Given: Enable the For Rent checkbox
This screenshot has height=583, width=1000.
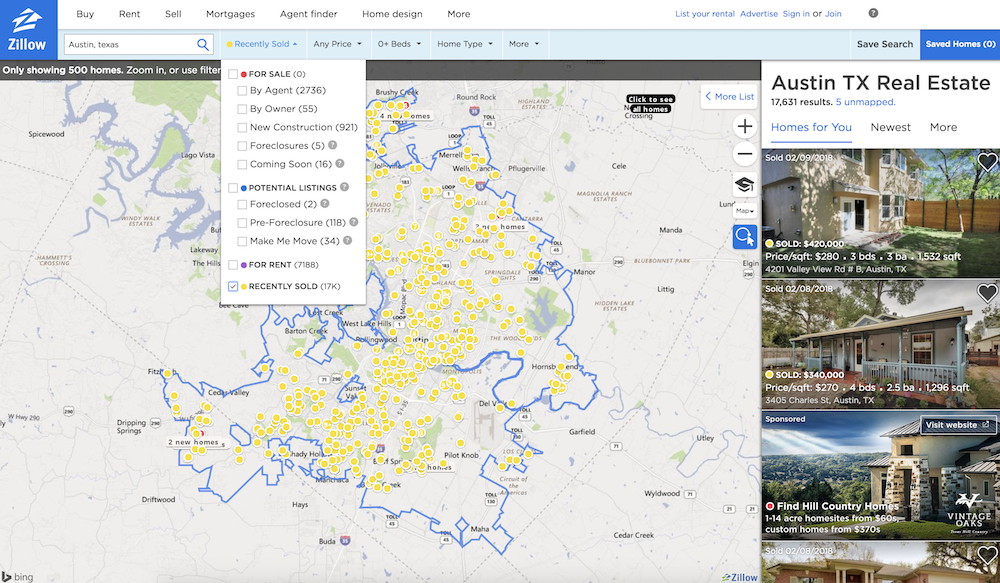Looking at the screenshot, I should pos(233,265).
